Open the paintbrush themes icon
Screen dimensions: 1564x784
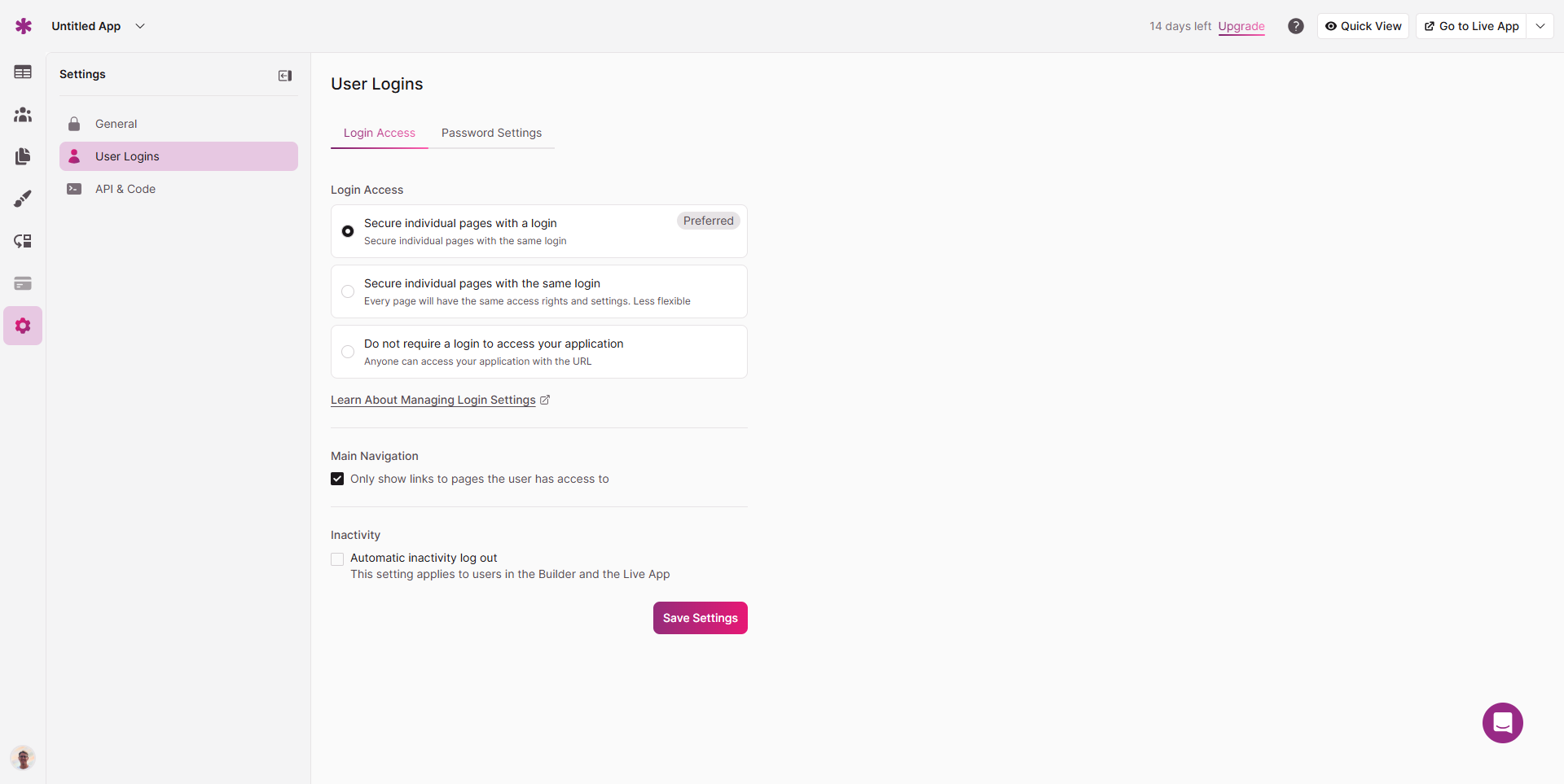(23, 199)
